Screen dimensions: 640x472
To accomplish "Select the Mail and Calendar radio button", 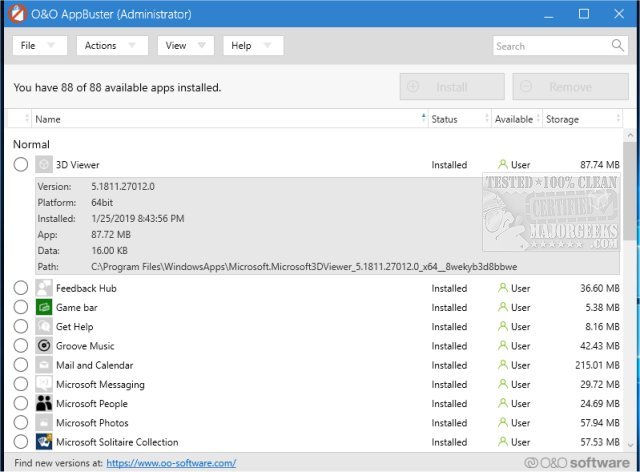I will pyautogui.click(x=21, y=365).
